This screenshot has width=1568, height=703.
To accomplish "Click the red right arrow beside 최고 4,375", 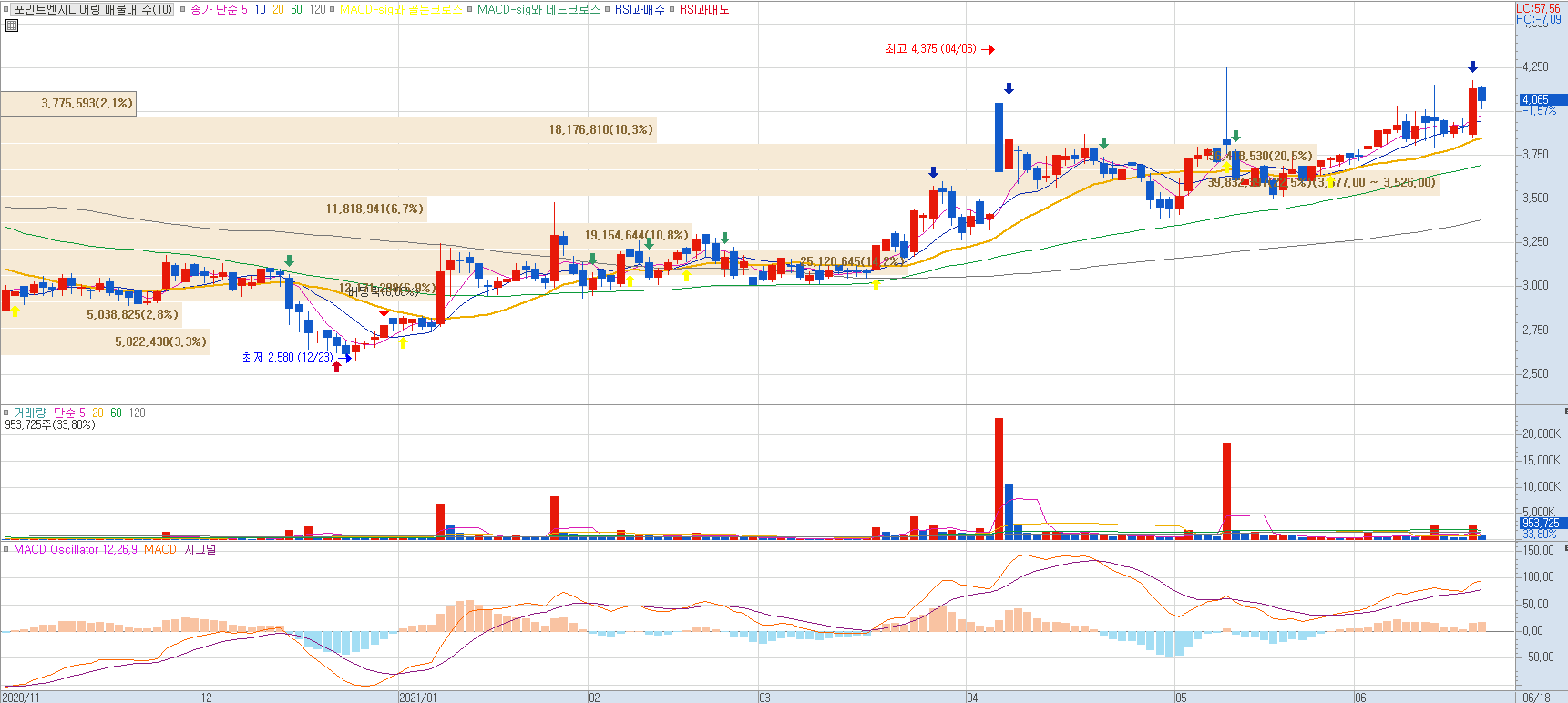I will pos(987,49).
